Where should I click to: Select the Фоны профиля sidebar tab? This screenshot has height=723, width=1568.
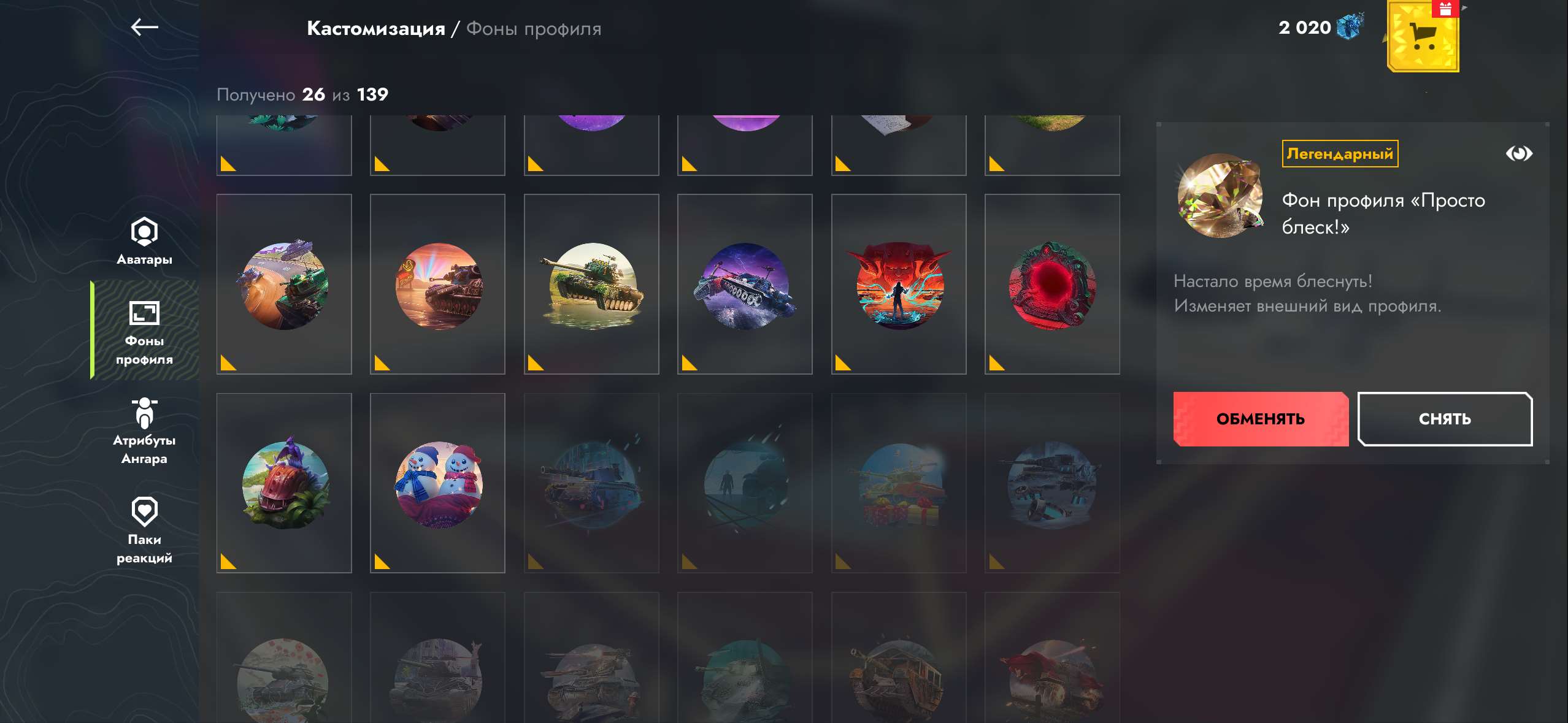tap(144, 331)
